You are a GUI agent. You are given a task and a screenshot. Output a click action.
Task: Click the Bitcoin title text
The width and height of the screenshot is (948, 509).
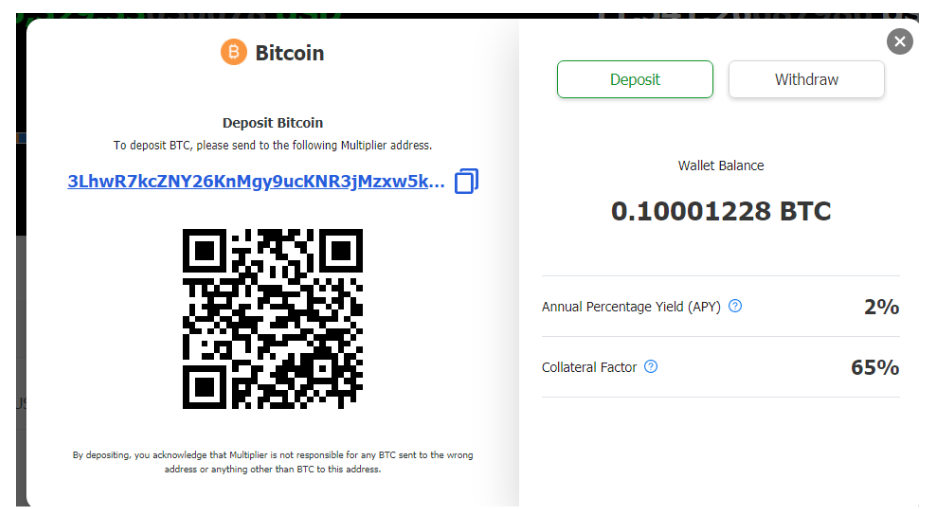[x=290, y=53]
